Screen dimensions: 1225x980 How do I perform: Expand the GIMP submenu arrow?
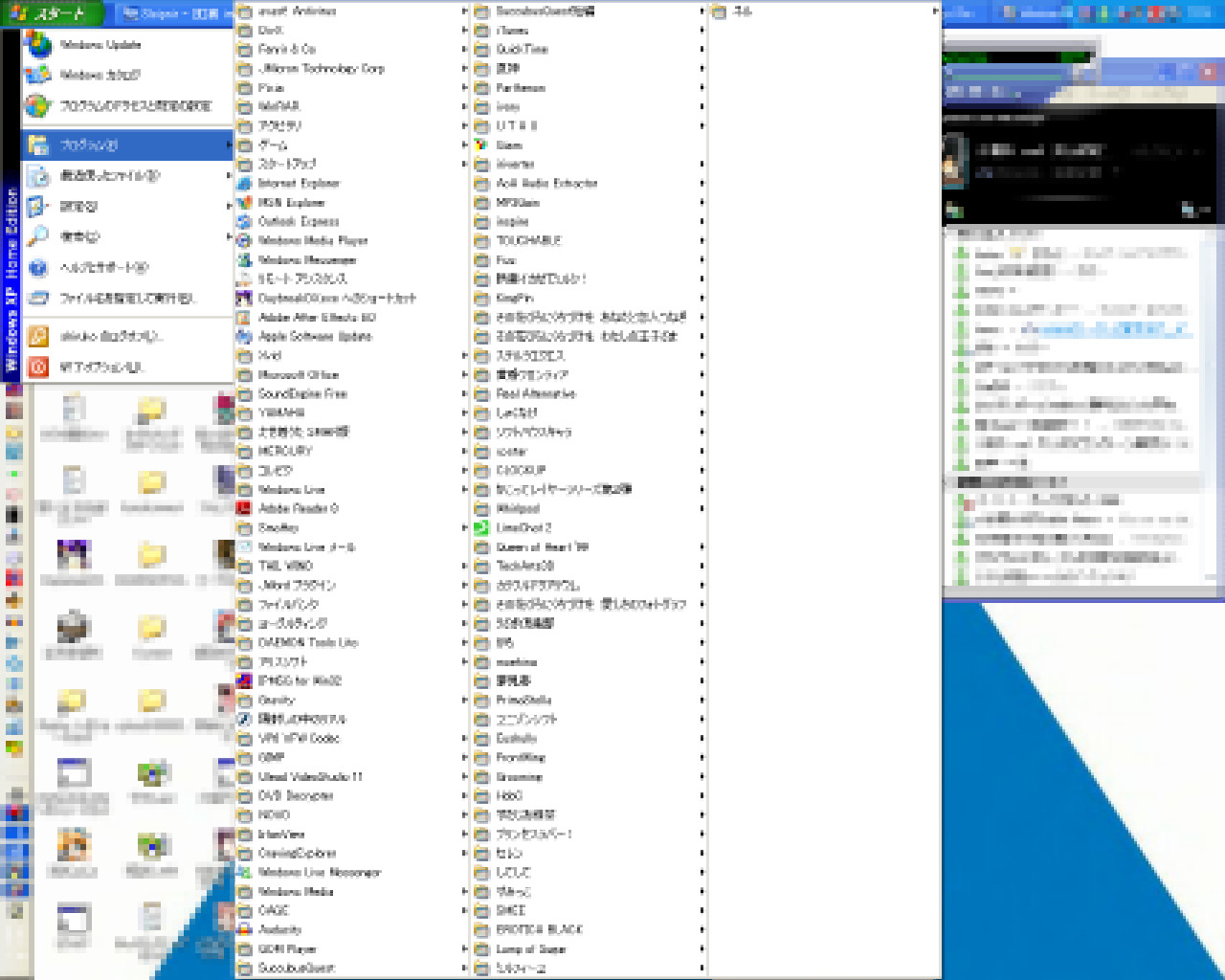[x=465, y=757]
